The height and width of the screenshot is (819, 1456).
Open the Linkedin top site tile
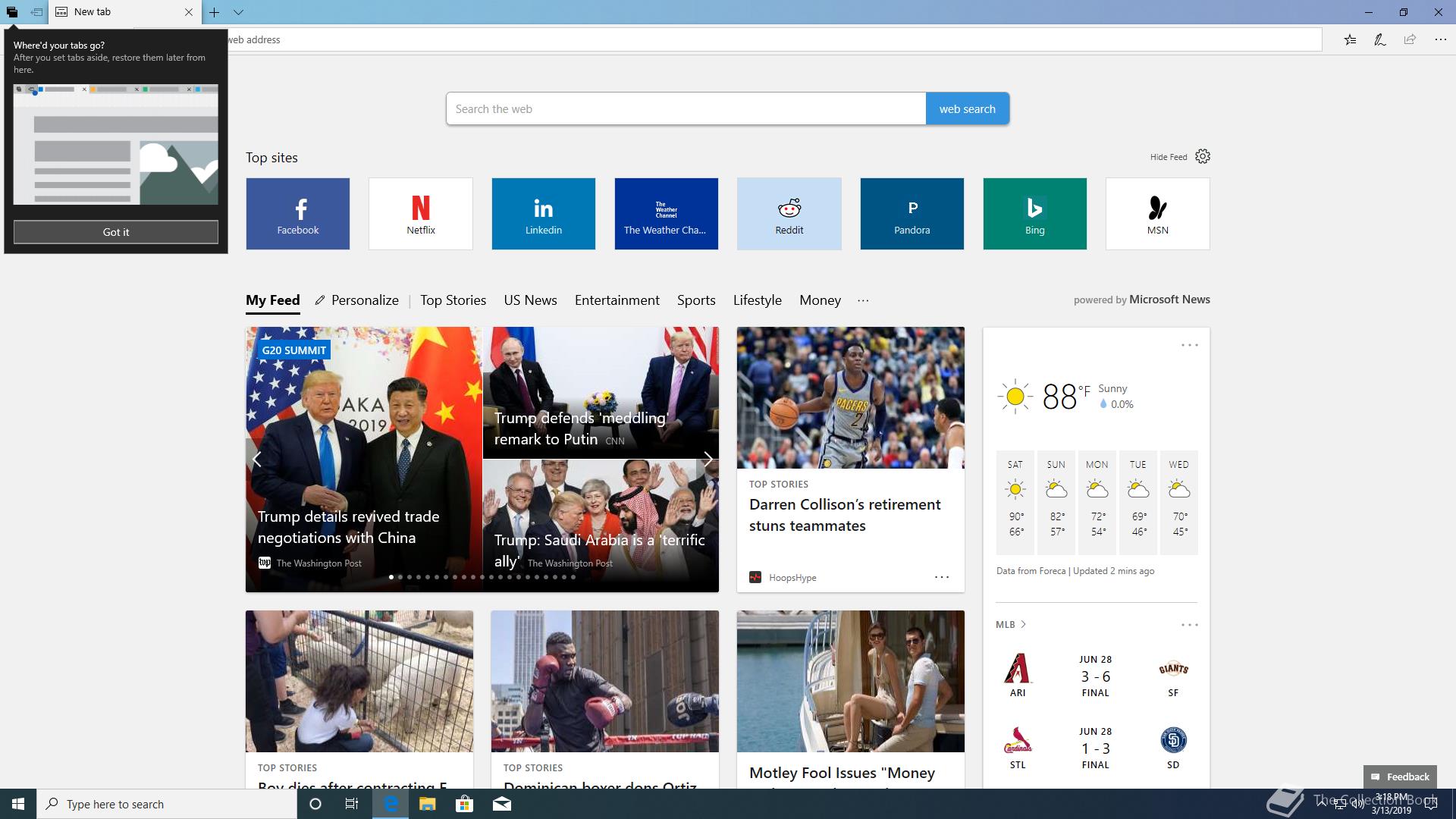point(544,214)
